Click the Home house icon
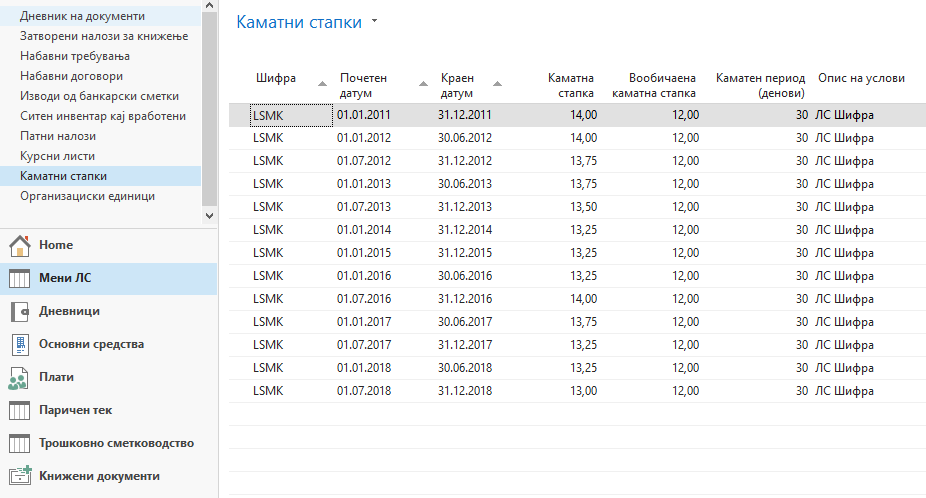This screenshot has height=498, width=926. point(19,246)
